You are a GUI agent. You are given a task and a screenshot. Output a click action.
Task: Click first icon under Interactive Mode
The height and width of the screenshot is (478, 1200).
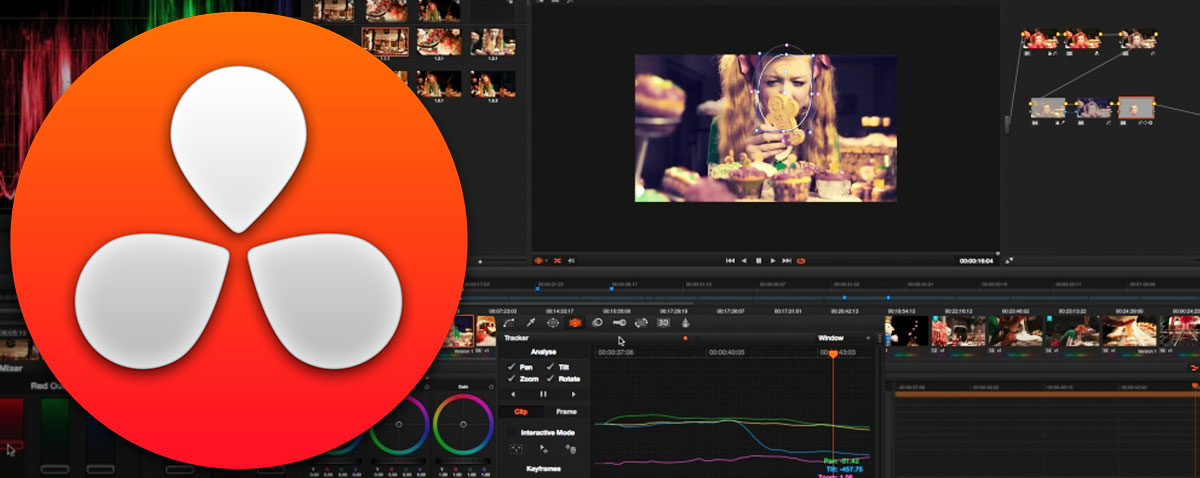click(x=516, y=449)
